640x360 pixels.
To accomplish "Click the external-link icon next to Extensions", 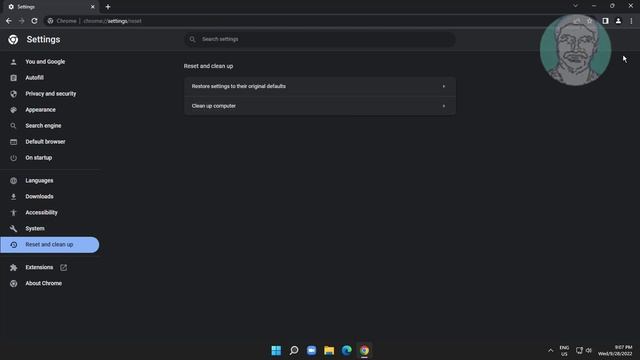I will tap(63, 267).
